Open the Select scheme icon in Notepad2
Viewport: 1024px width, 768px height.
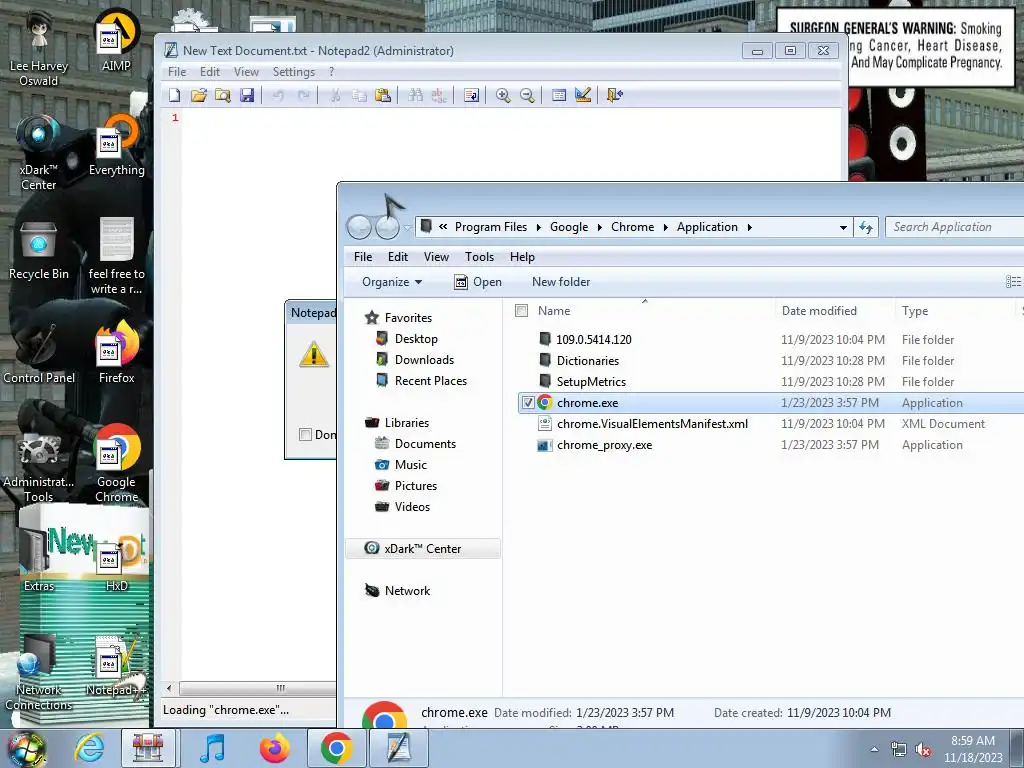point(559,95)
